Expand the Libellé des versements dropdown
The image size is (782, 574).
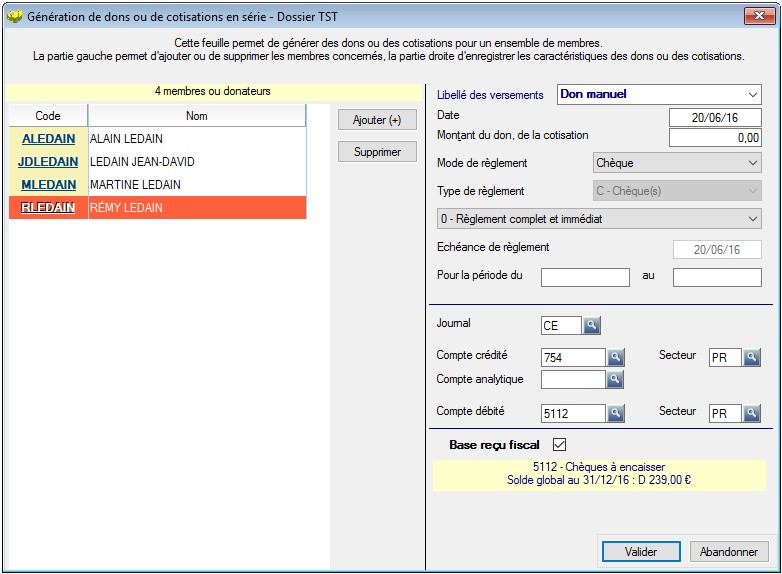pos(753,95)
